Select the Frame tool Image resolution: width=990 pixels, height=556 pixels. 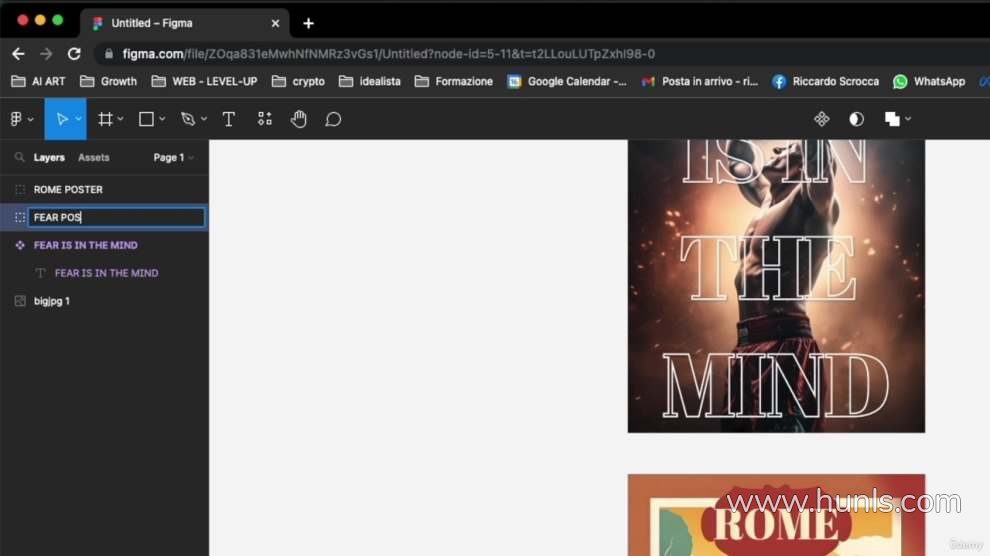(x=105, y=119)
